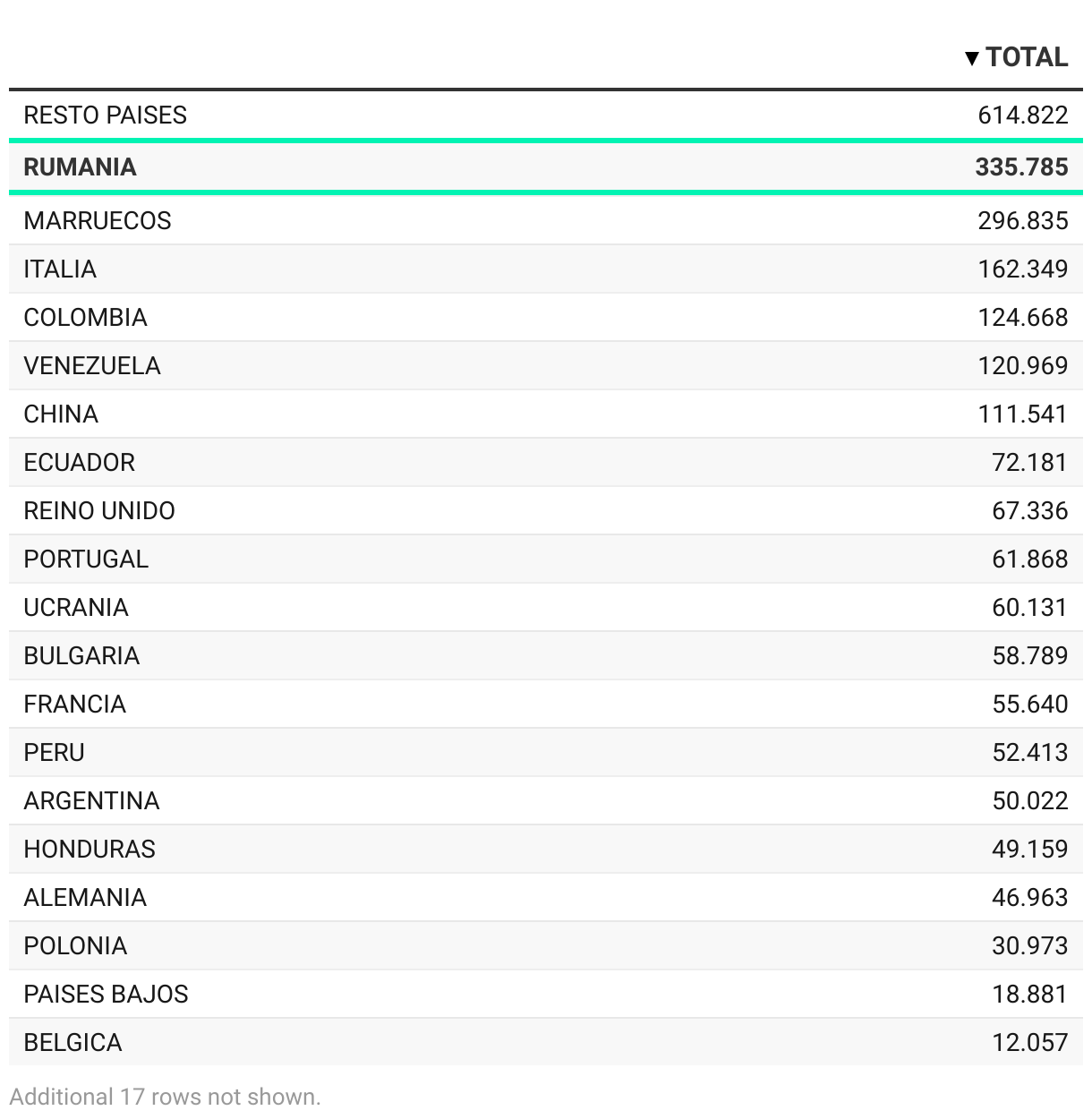Image resolution: width=1092 pixels, height=1119 pixels.
Task: Select the REINO UNIDO row
Action: 546,510
